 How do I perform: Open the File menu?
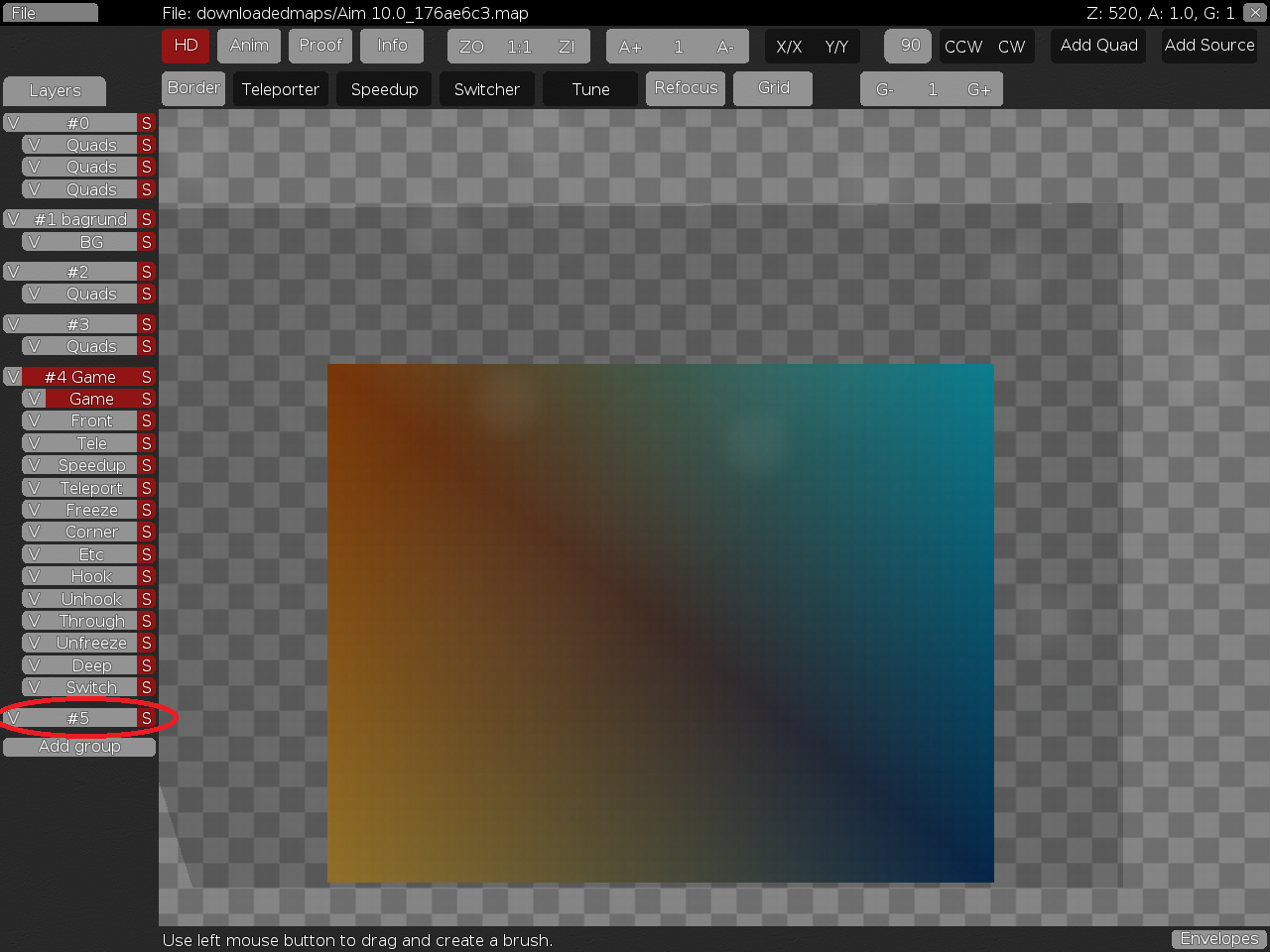click(x=50, y=13)
